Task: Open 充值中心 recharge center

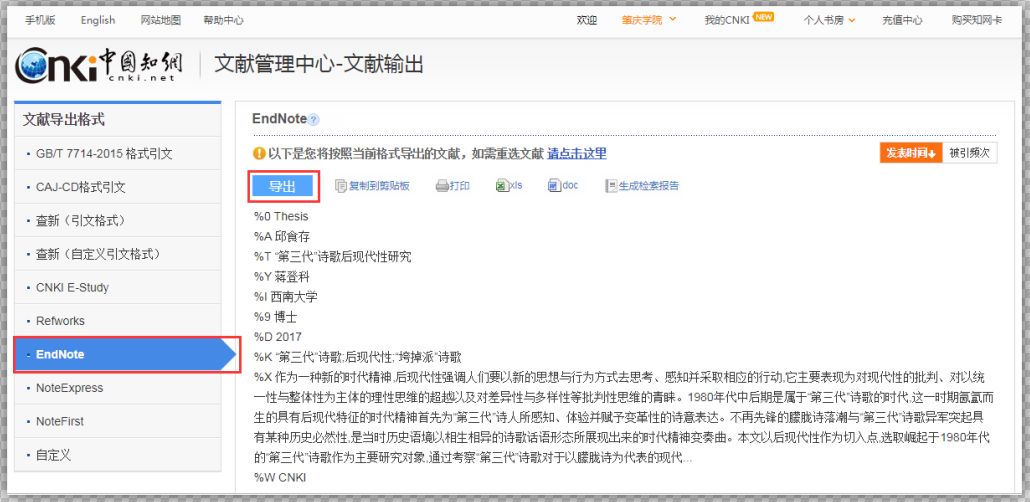Action: point(902,20)
